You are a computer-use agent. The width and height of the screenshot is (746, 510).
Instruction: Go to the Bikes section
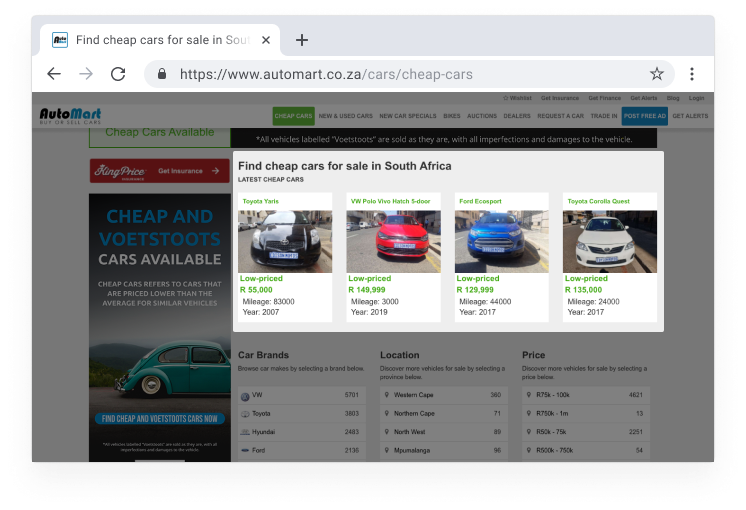point(452,116)
